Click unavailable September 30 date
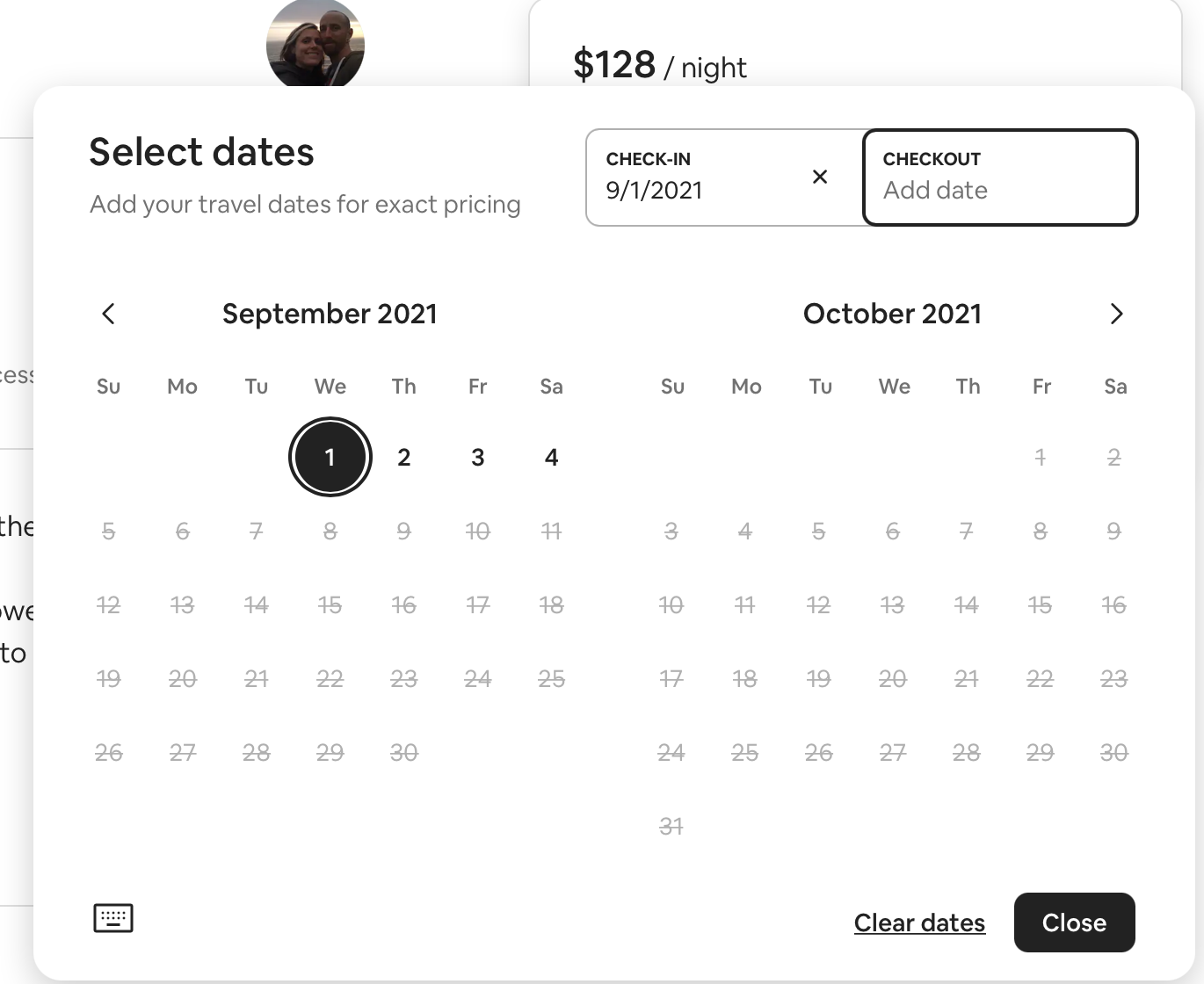Image resolution: width=1204 pixels, height=984 pixels. [403, 752]
